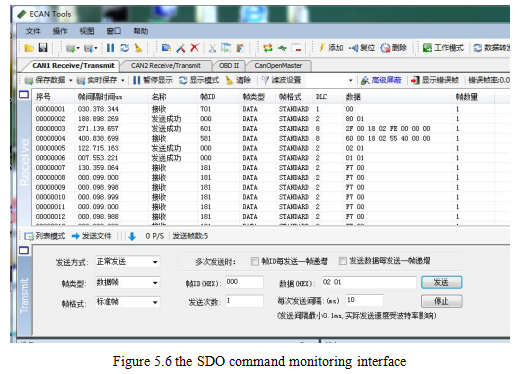This screenshot has height=374, width=520.
Task: Click the pause icon in the main toolbar
Action: [x=110, y=48]
